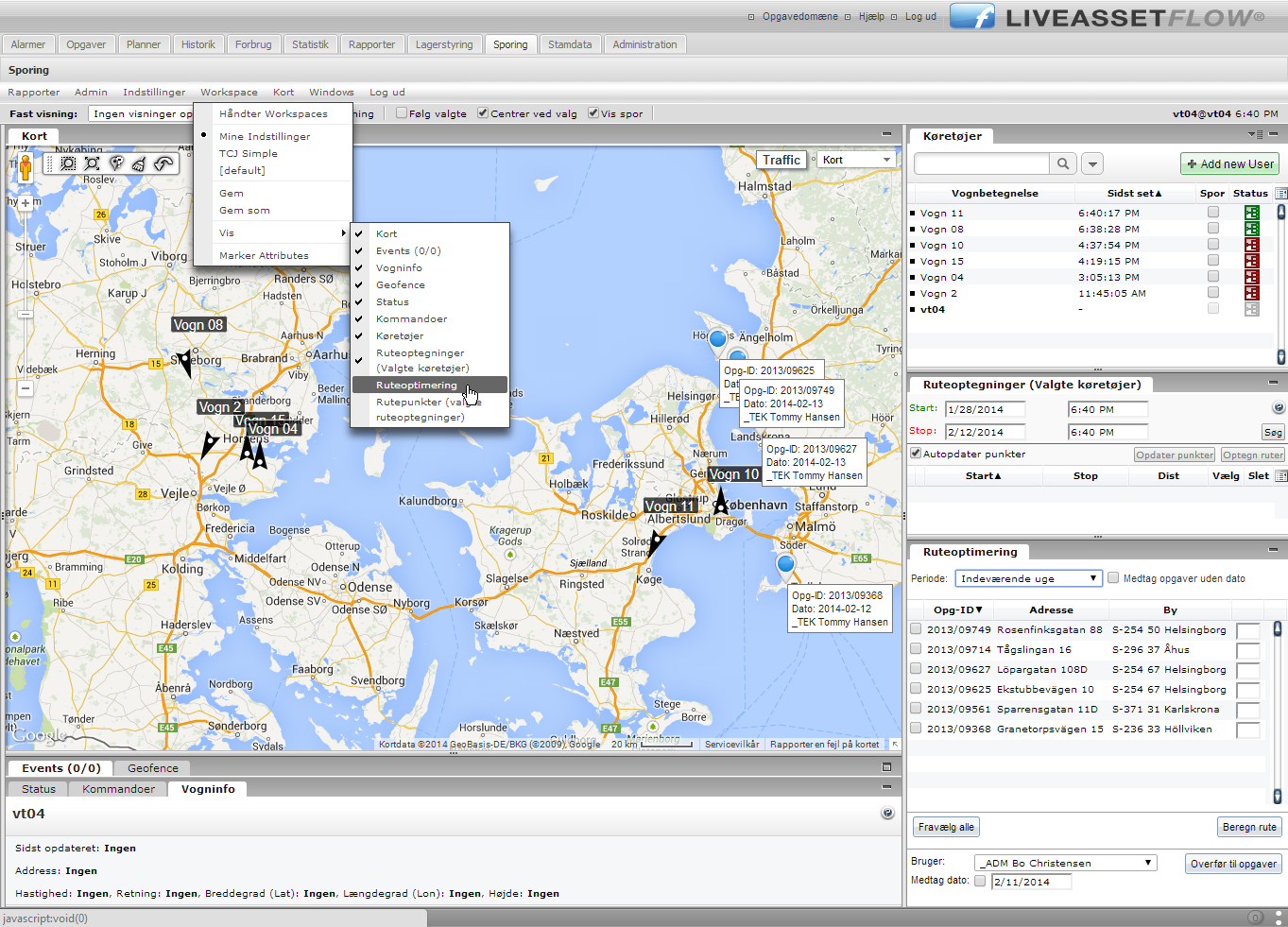Open the Periode dropdown
The image size is (1288, 927).
[x=1028, y=578]
